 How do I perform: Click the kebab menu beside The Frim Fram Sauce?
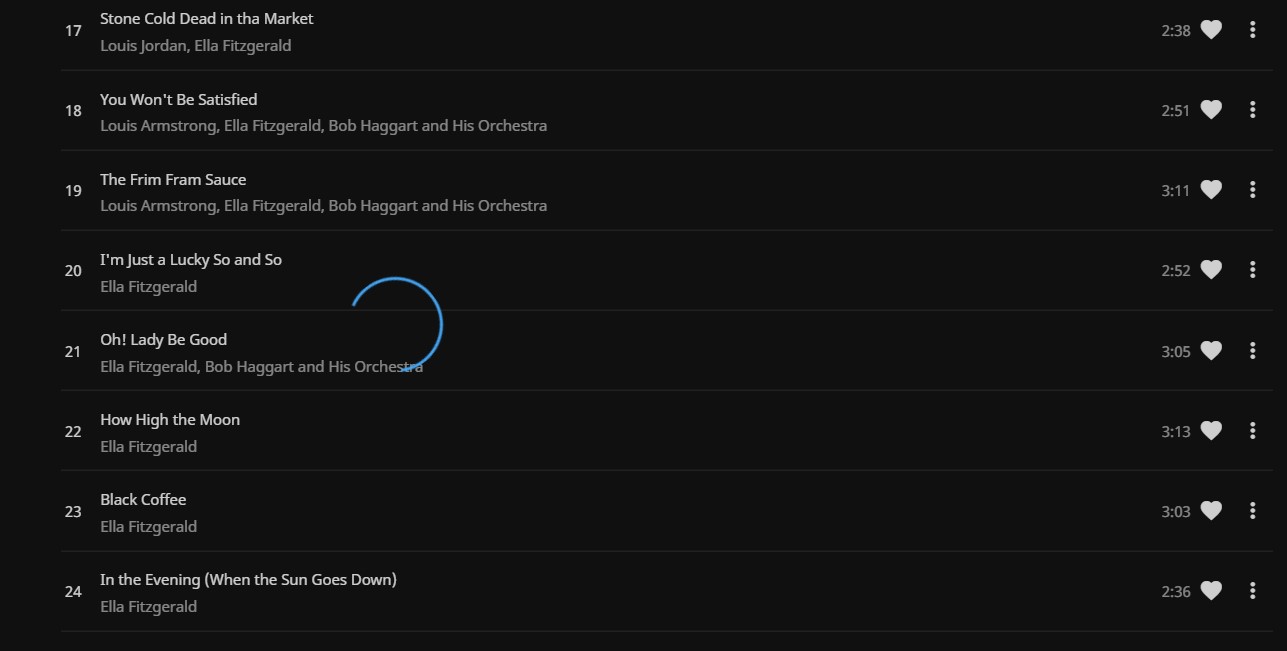click(x=1252, y=190)
